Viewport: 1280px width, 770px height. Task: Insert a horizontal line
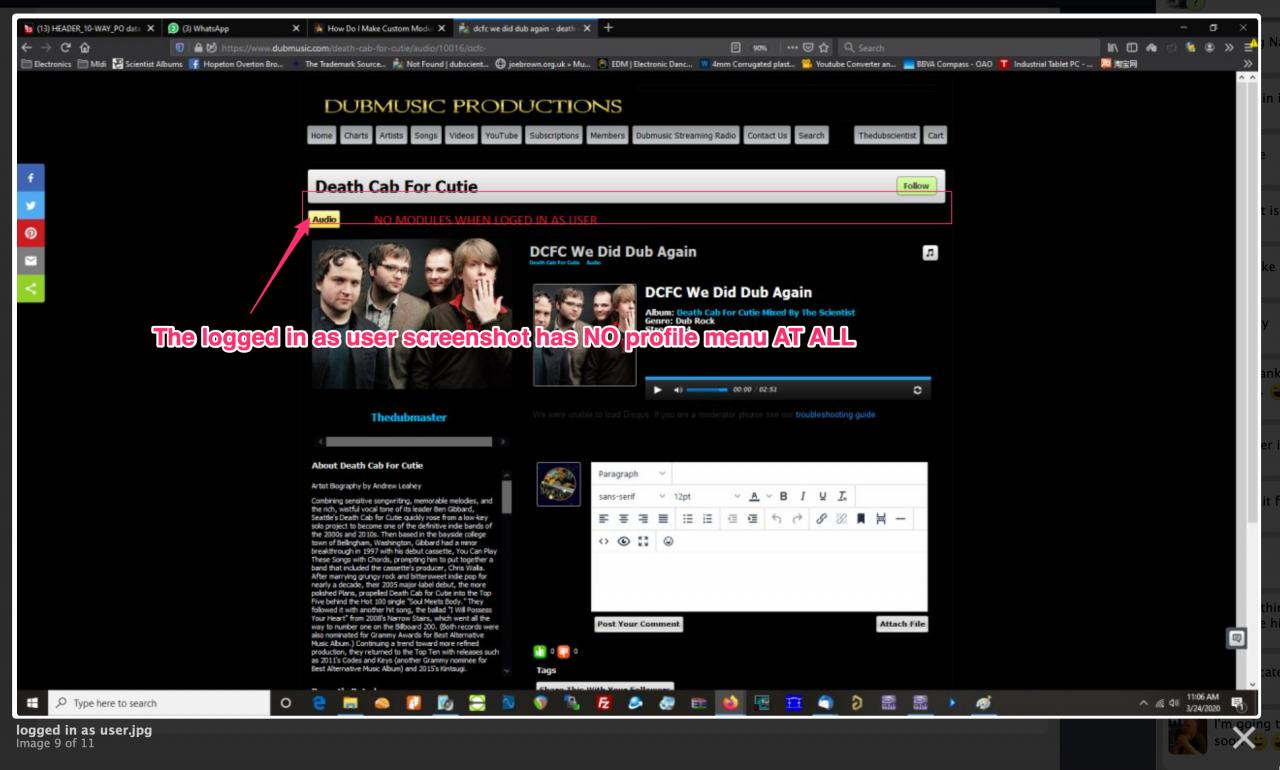pos(899,519)
